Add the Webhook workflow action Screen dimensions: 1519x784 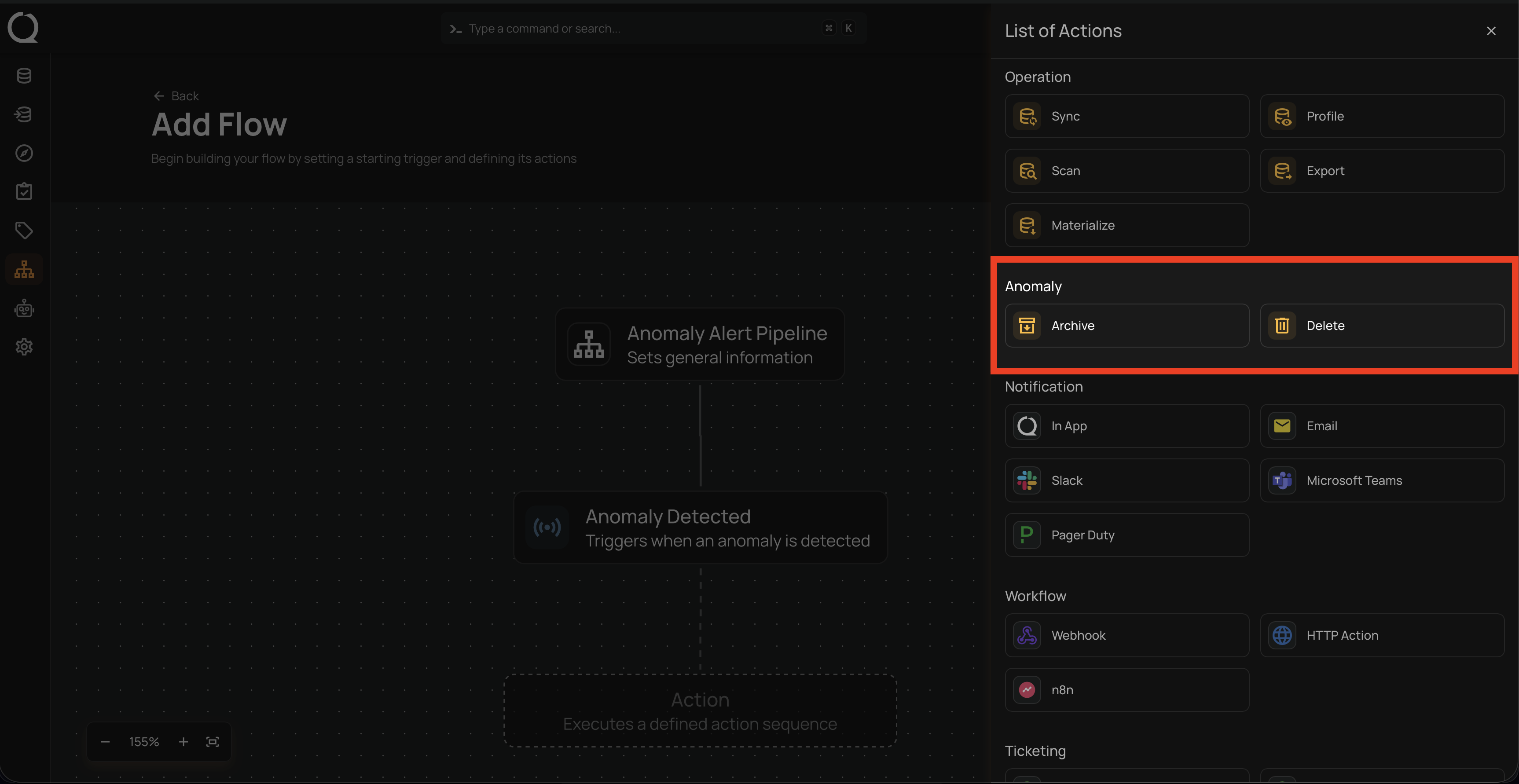click(x=1126, y=635)
